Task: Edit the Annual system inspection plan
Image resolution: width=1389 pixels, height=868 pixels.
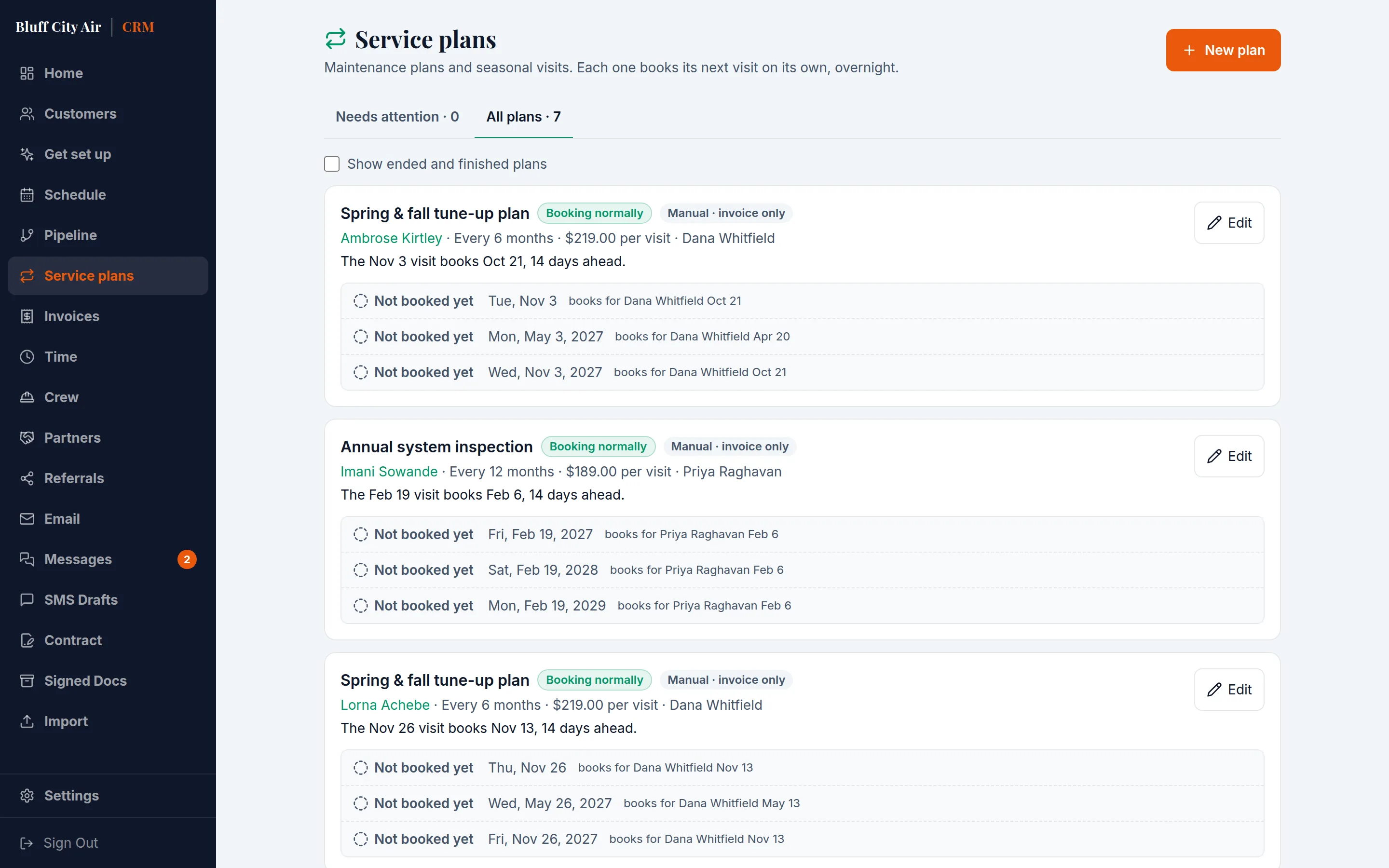Action: [x=1229, y=456]
